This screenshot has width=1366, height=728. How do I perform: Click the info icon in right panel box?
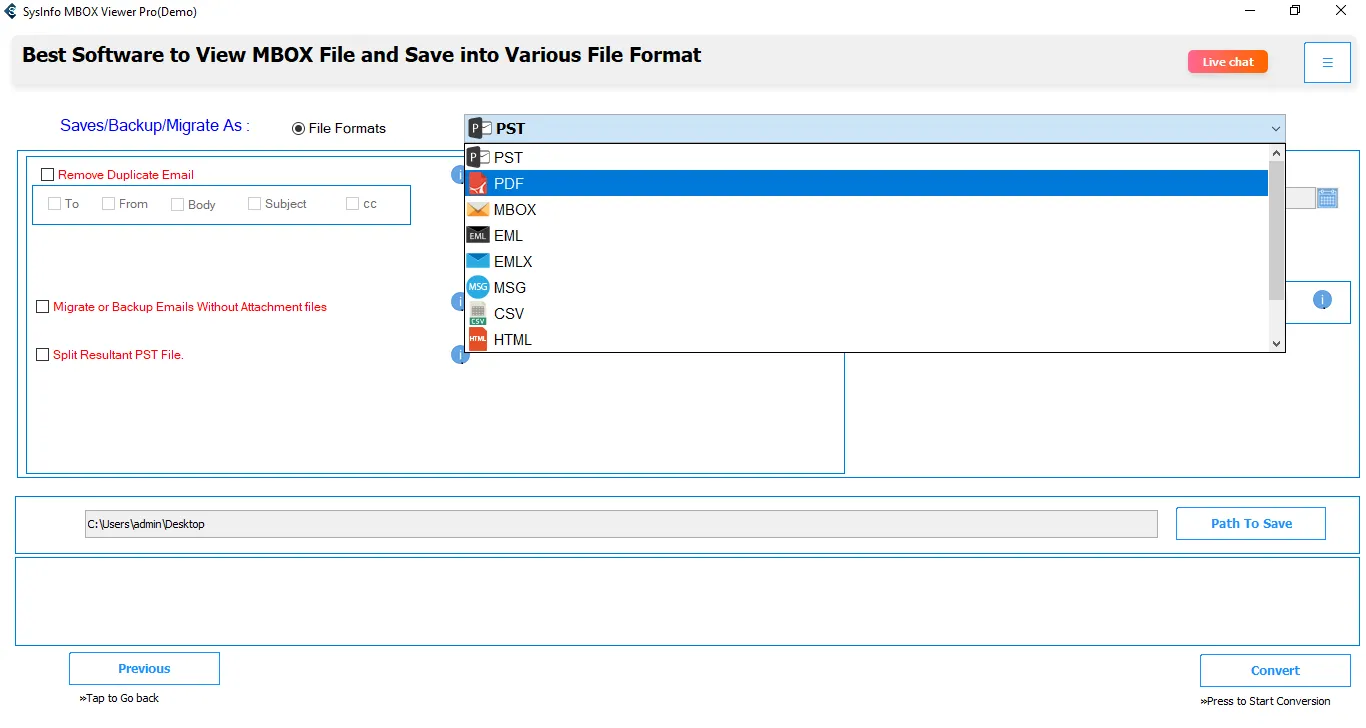1322,299
